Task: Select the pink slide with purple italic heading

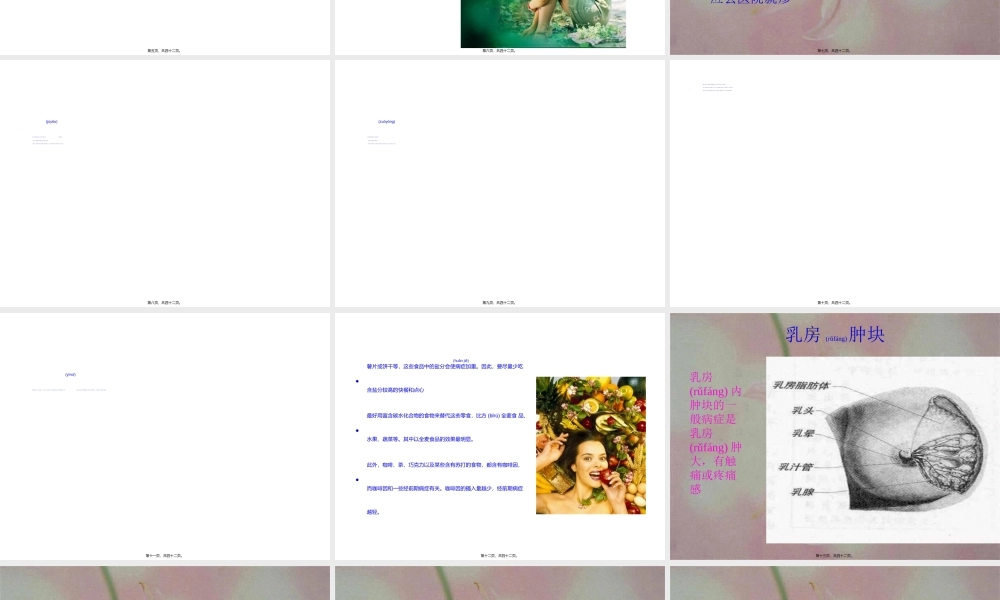Action: pyautogui.click(x=834, y=27)
